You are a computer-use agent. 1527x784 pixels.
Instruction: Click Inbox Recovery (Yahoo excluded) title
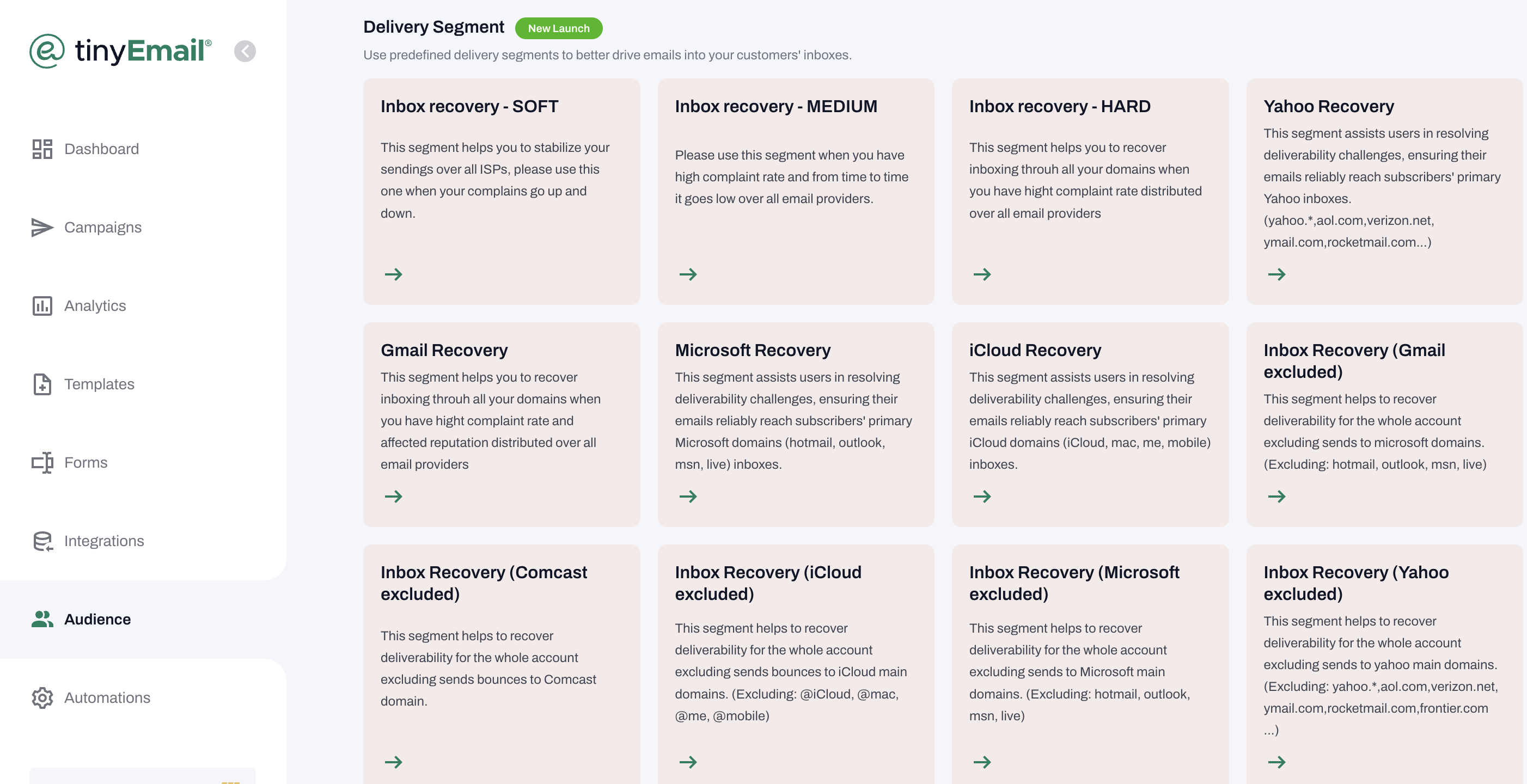point(1355,583)
